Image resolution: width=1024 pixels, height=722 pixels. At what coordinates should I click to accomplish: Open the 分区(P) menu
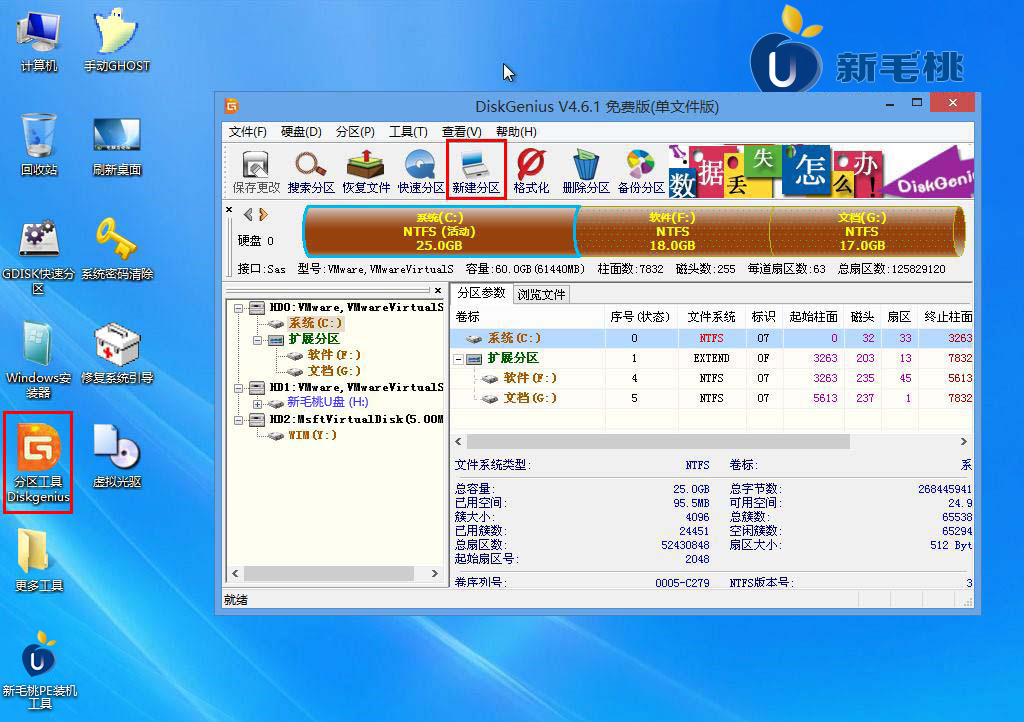click(355, 132)
